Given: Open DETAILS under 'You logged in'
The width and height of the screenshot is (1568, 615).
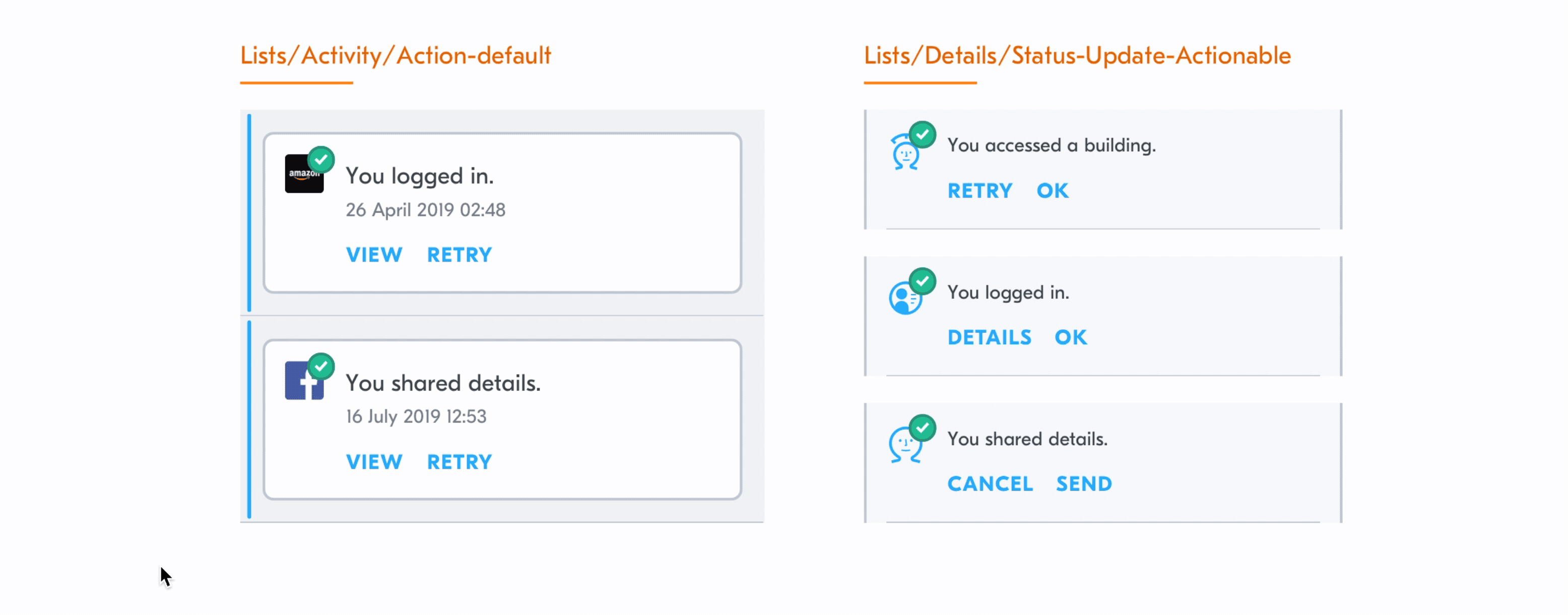Looking at the screenshot, I should [x=990, y=337].
